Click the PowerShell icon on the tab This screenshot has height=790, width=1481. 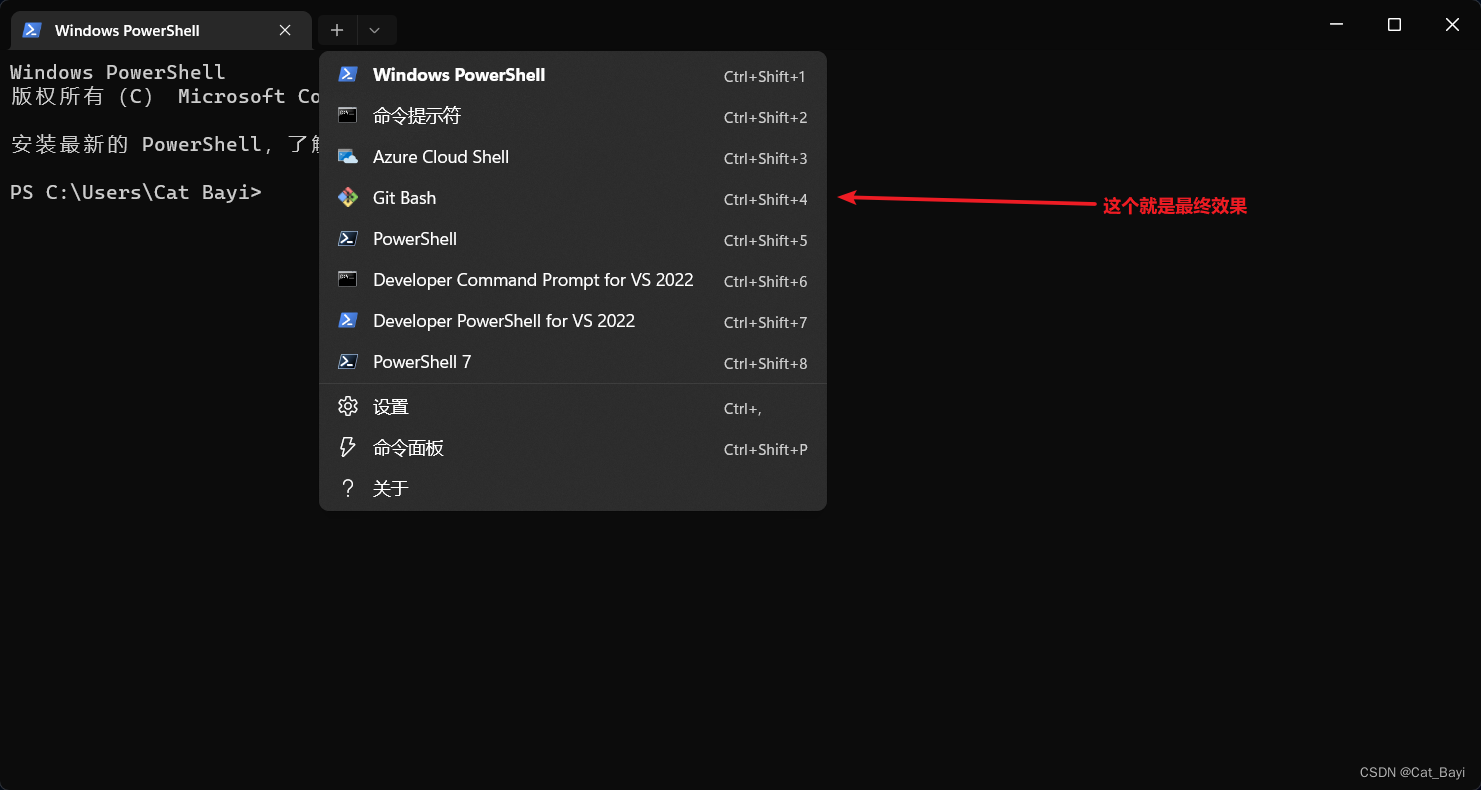(32, 30)
